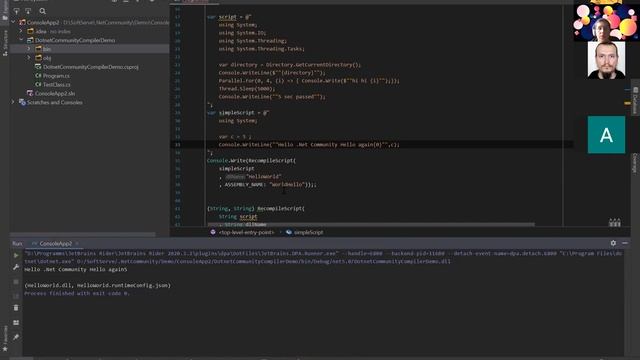Click the trash icon to clear output
Image resolution: width=640 pixels, height=360 pixels.
click(16, 308)
